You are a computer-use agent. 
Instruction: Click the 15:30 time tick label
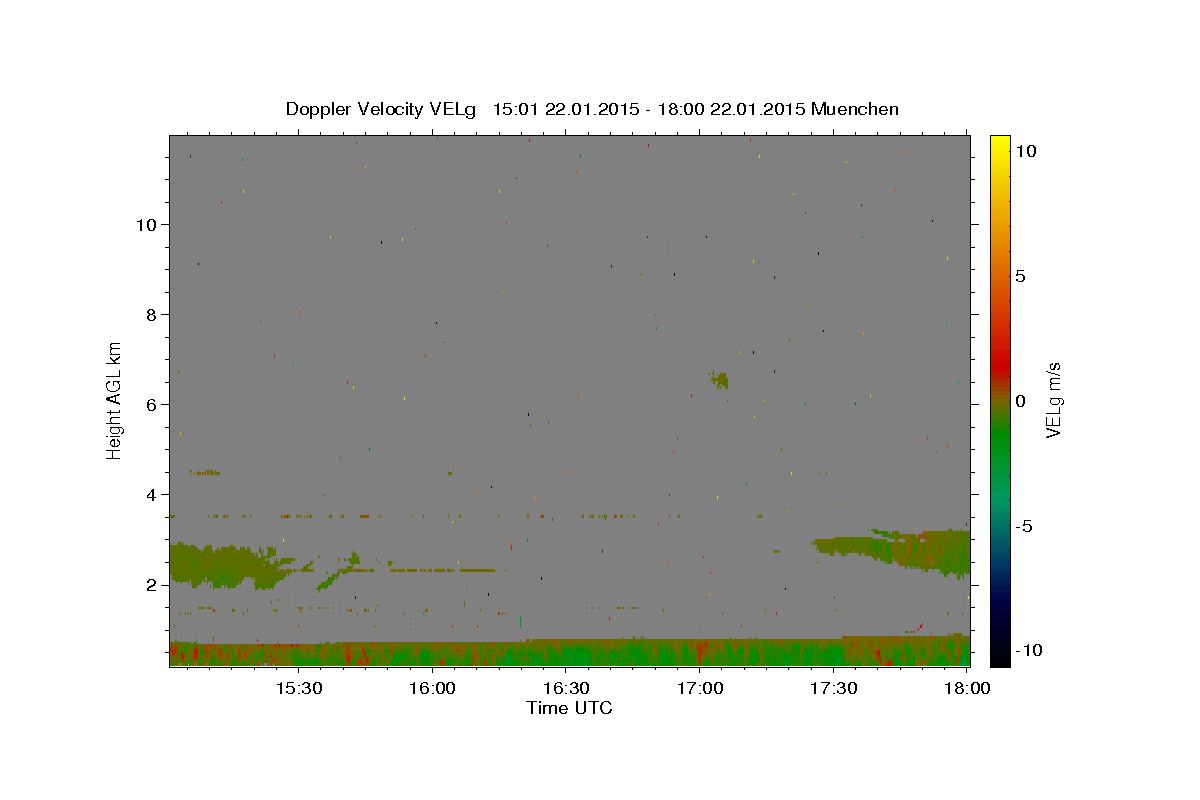click(x=299, y=688)
